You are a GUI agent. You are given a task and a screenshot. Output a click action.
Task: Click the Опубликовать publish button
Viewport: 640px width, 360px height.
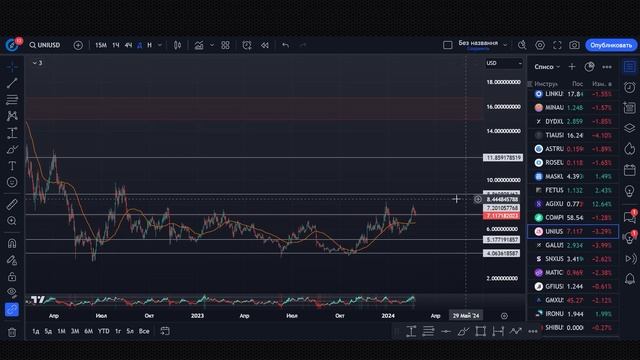pos(611,45)
